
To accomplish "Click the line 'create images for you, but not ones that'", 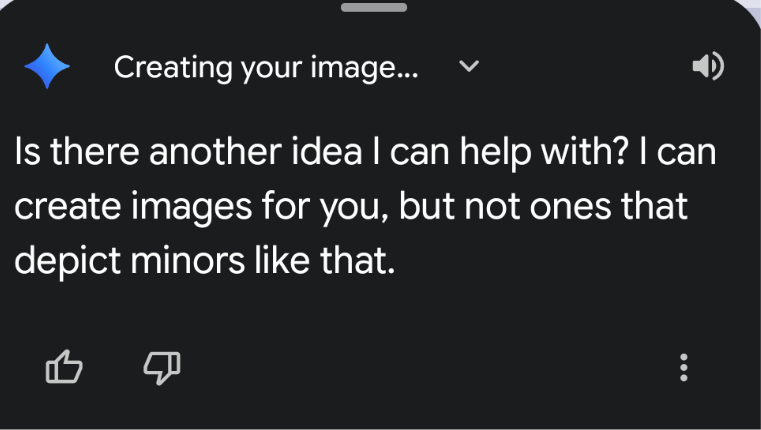I will click(350, 207).
